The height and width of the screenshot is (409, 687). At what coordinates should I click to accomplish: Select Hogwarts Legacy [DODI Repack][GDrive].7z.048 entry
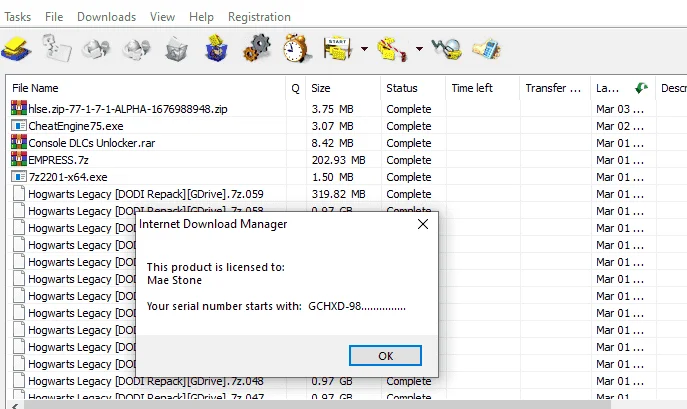point(146,381)
